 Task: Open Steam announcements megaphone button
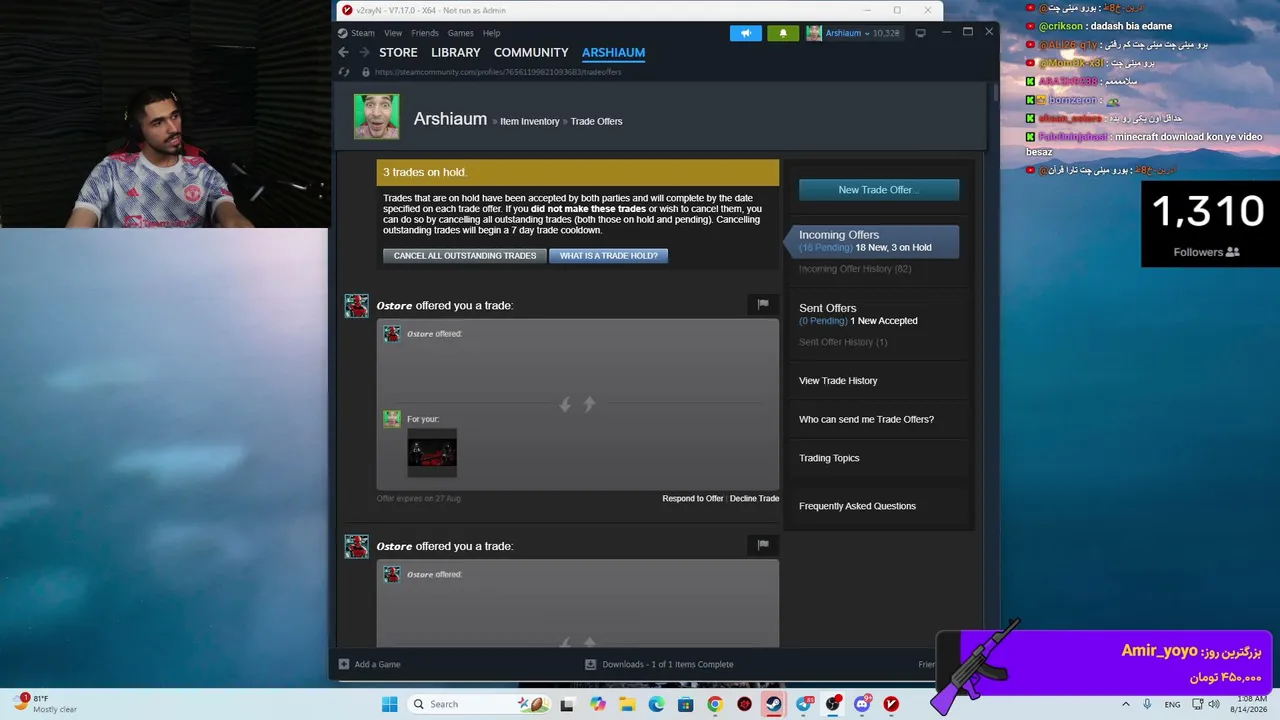click(745, 33)
